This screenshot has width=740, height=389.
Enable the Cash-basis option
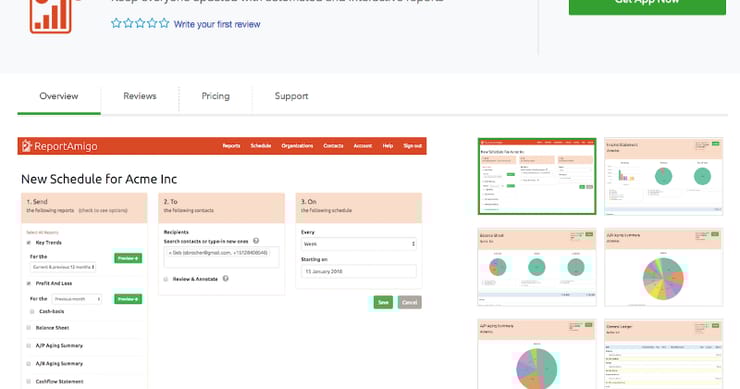[x=32, y=312]
